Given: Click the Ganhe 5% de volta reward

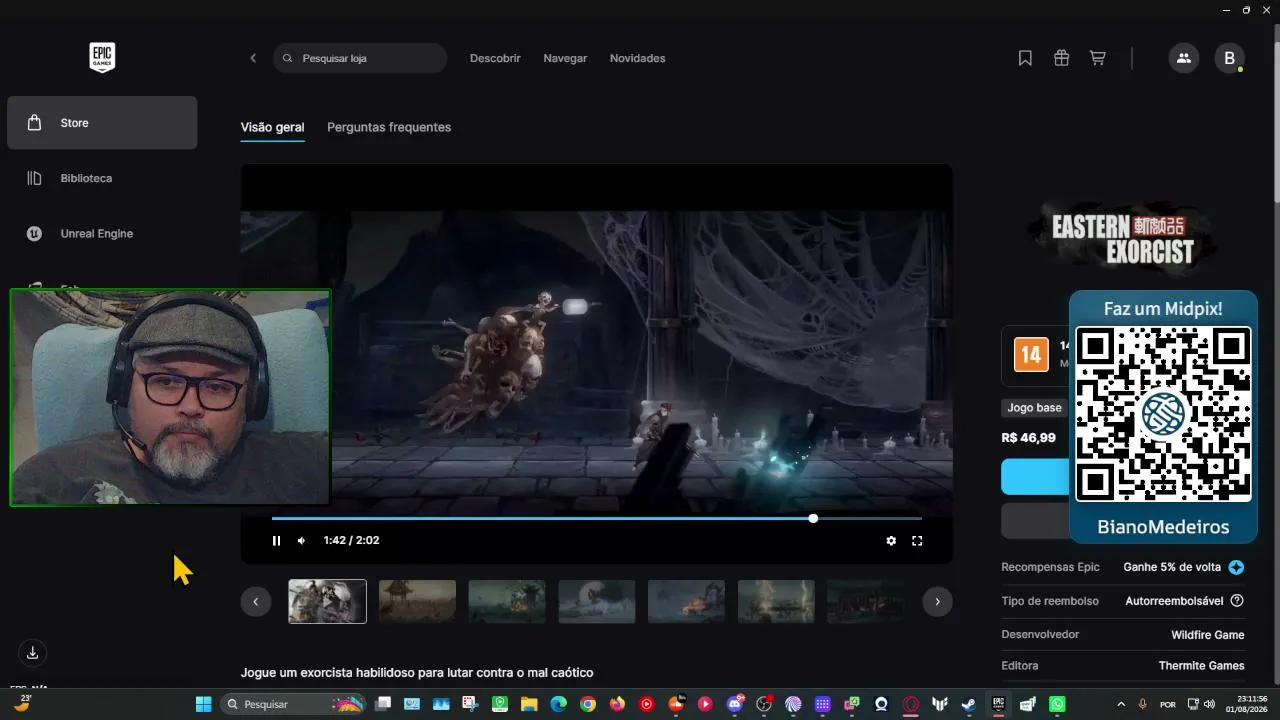Looking at the screenshot, I should tap(1172, 567).
